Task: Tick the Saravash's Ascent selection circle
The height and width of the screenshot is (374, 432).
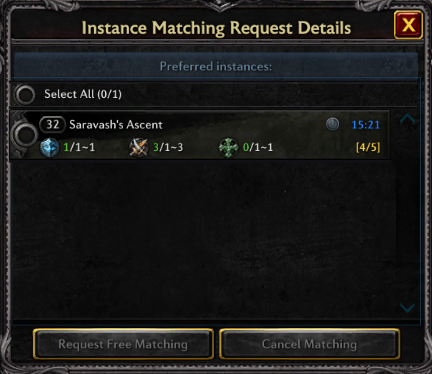Action: [25, 134]
